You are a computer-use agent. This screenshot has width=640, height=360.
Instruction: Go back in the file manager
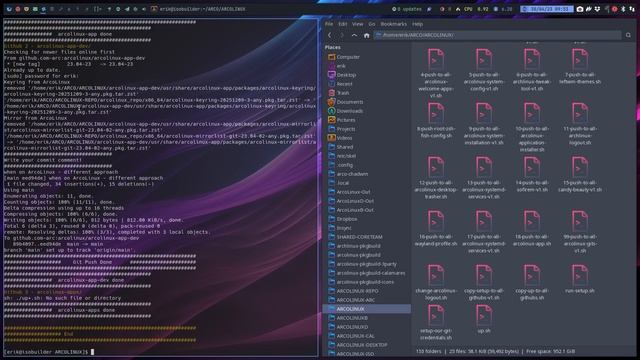pyautogui.click(x=330, y=36)
